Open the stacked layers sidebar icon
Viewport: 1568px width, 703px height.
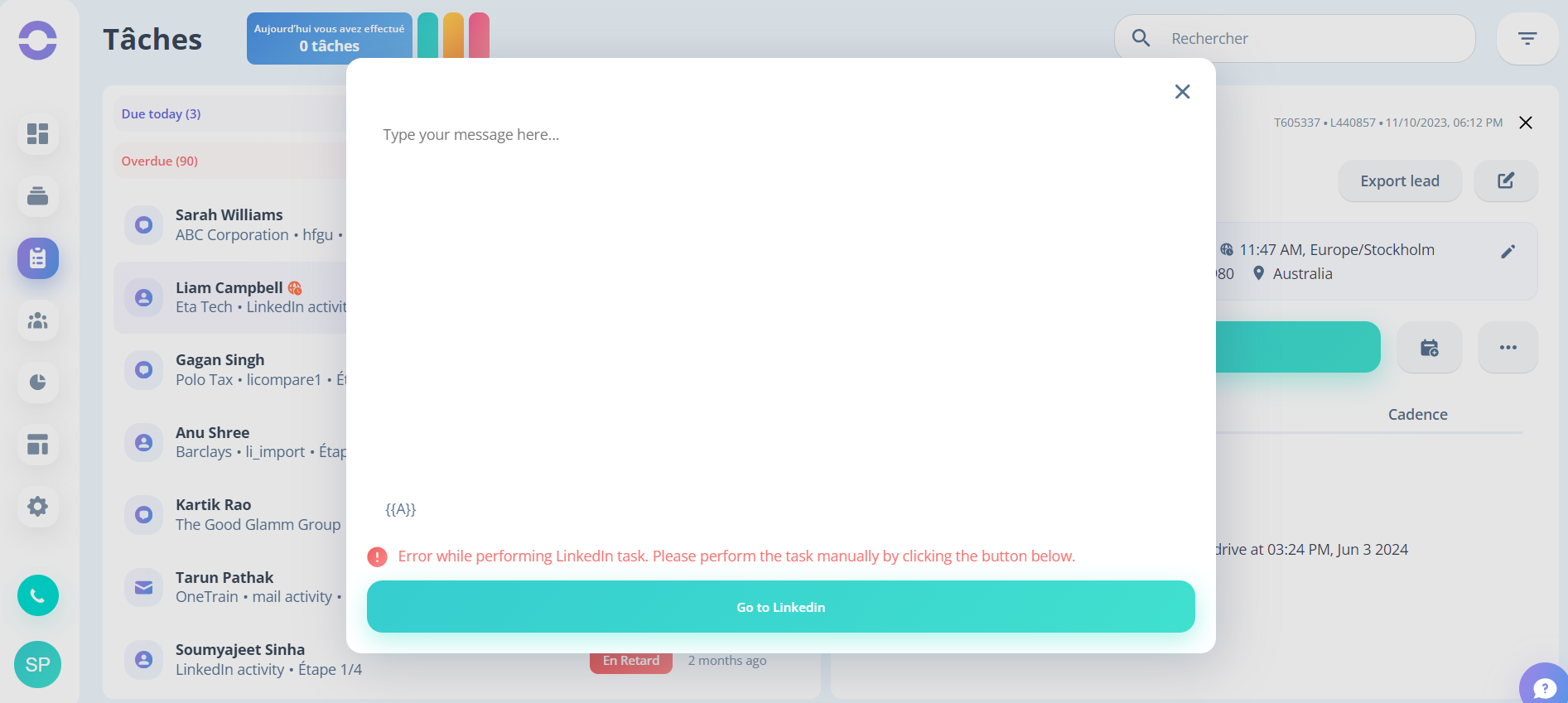point(38,196)
